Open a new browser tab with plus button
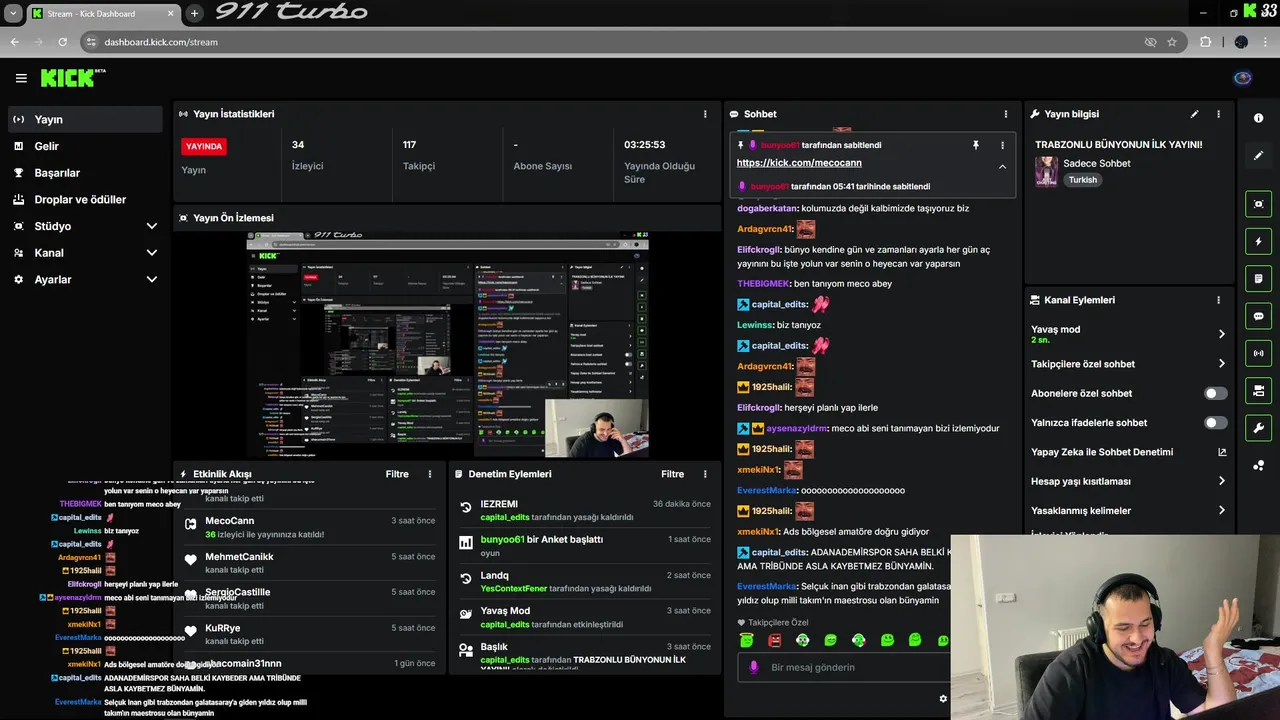Viewport: 1280px width, 720px height. [194, 13]
